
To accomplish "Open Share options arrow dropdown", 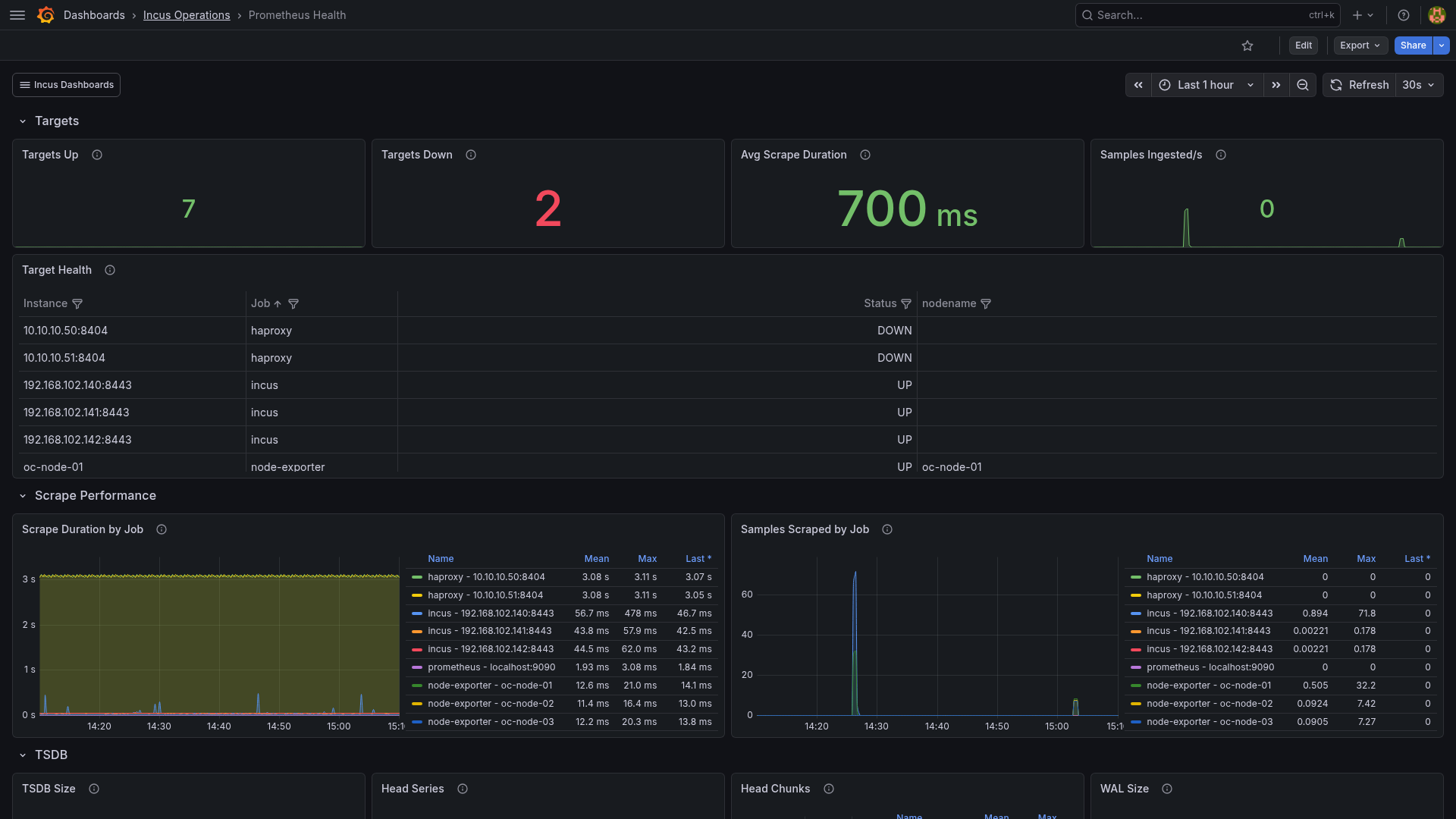I will tap(1442, 45).
